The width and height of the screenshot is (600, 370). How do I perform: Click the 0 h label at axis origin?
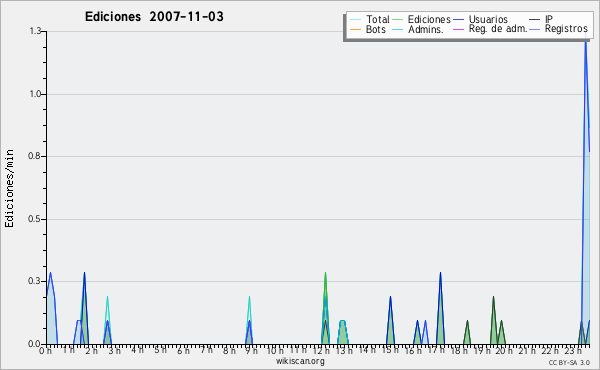click(45, 350)
